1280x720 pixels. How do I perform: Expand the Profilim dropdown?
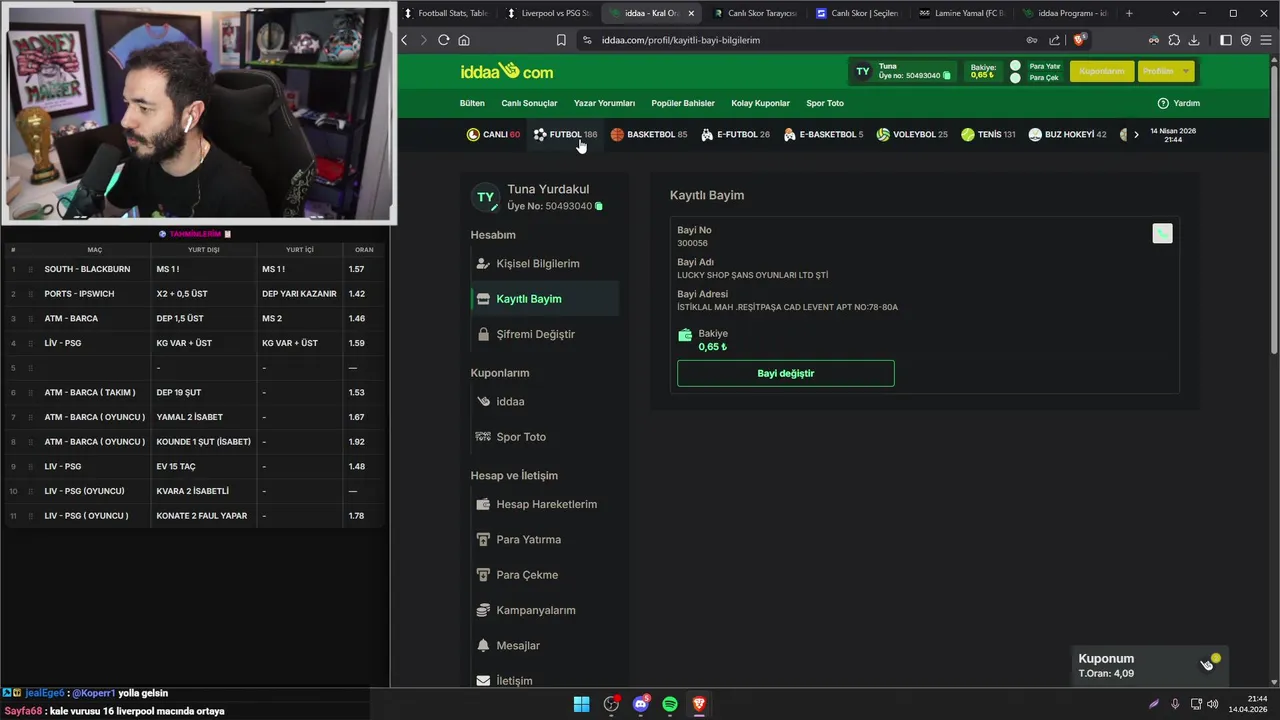pos(1166,71)
